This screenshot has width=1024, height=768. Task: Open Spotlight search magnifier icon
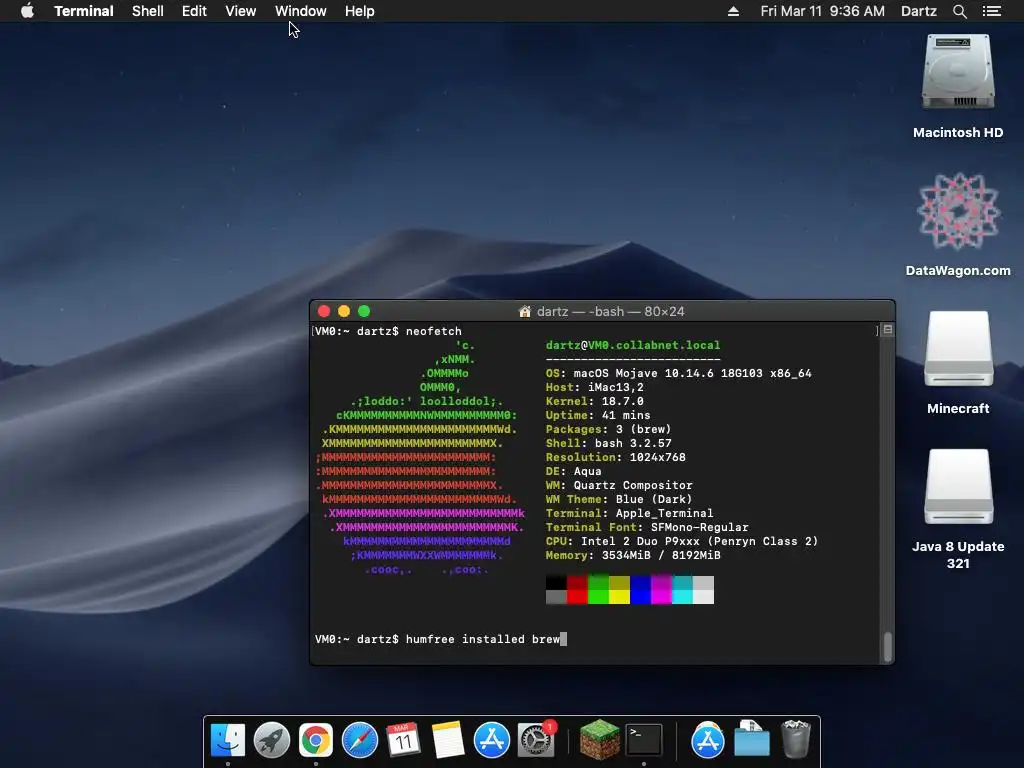tap(959, 11)
